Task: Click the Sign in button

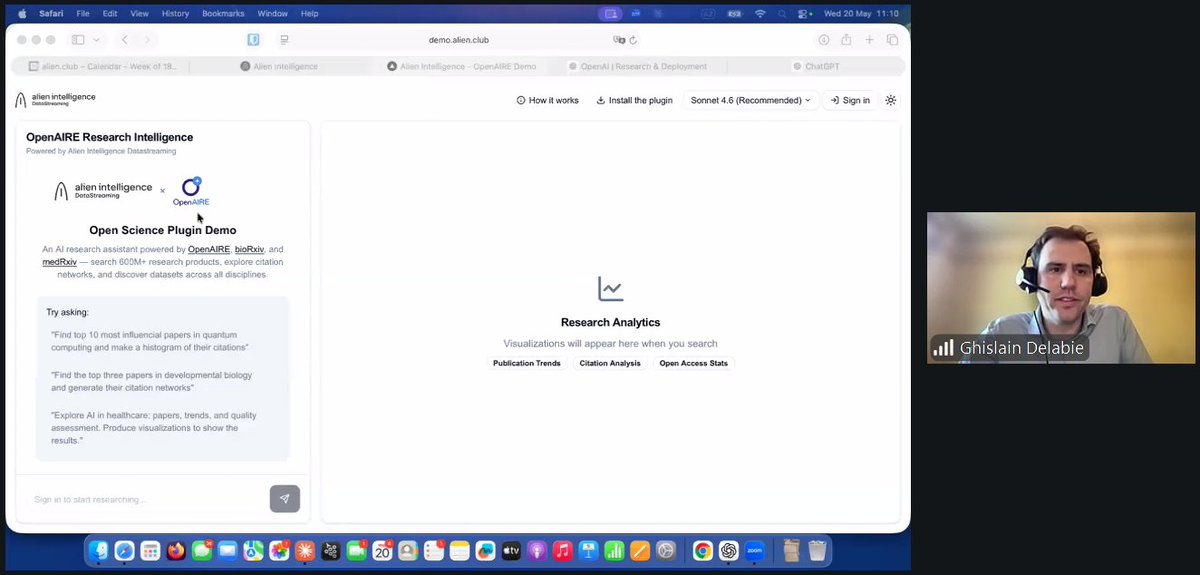Action: pyautogui.click(x=850, y=100)
